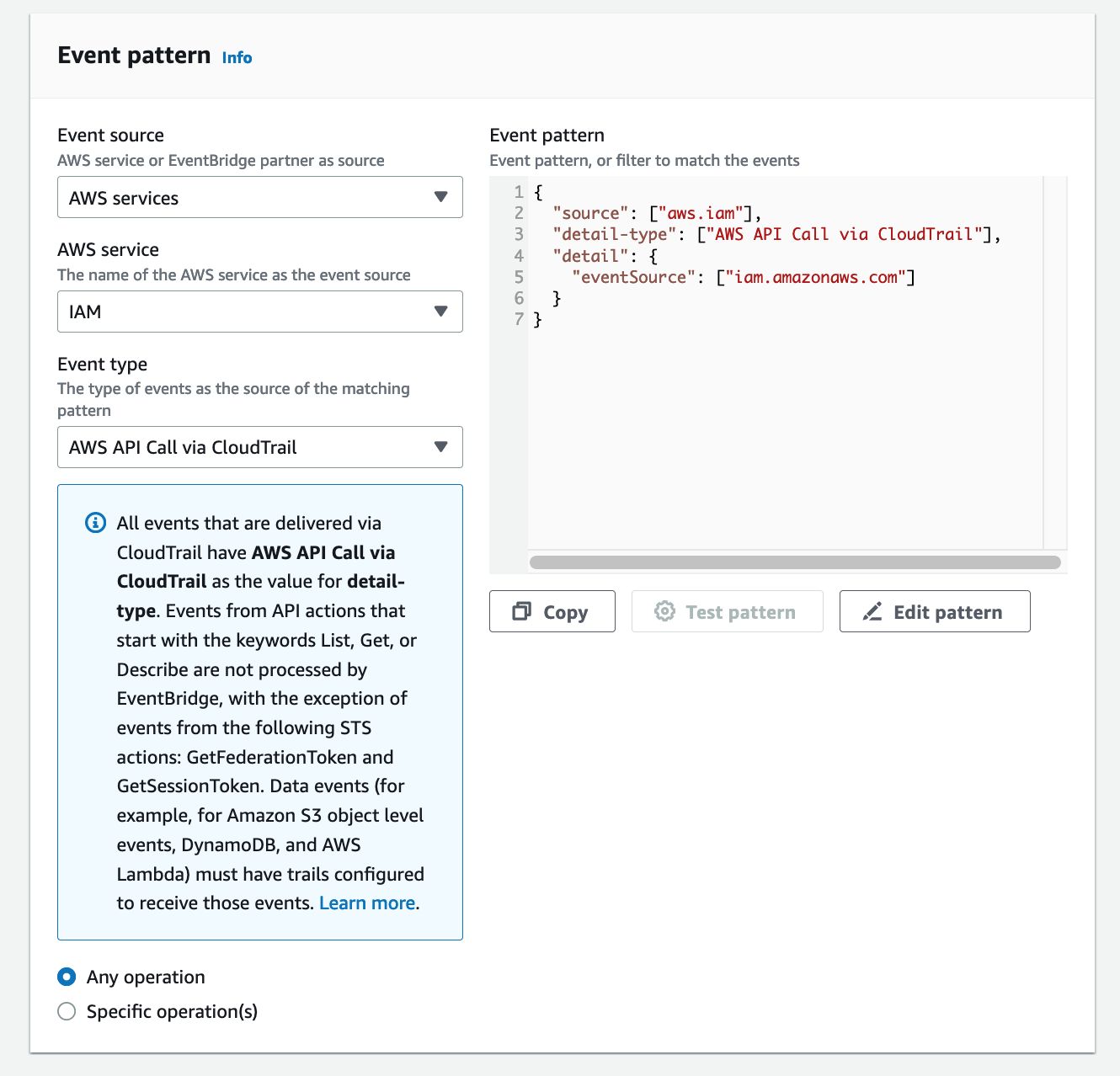The height and width of the screenshot is (1076, 1120).
Task: Click the IAM dropdown arrow icon
Action: 441,312
